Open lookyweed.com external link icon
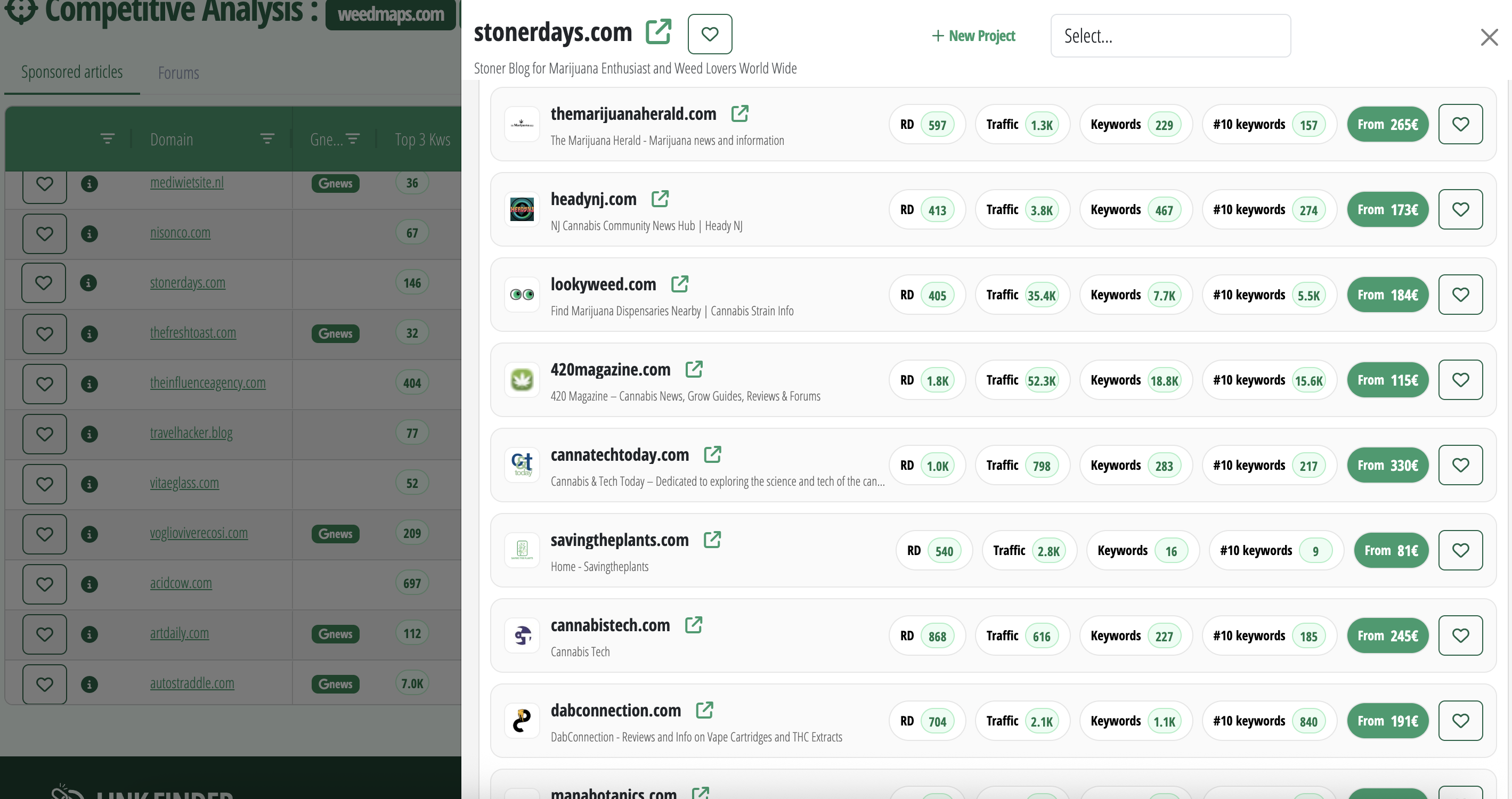Image resolution: width=1512 pixels, height=799 pixels. (x=679, y=284)
